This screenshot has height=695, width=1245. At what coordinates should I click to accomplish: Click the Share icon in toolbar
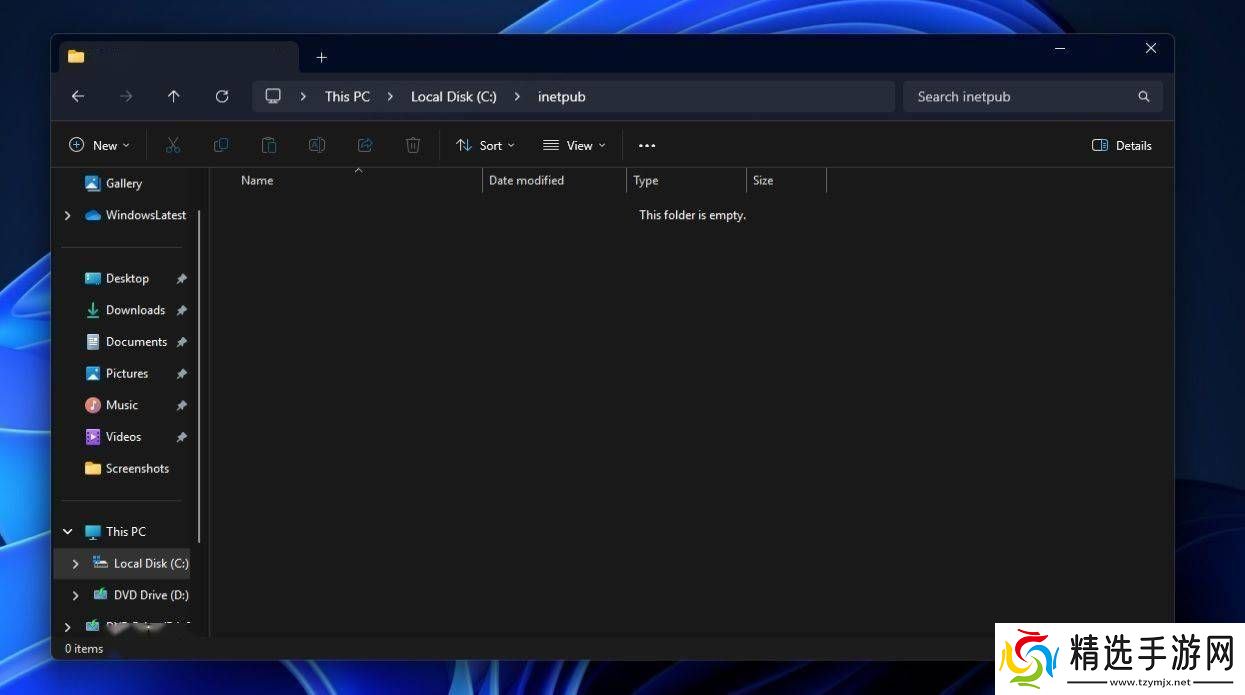point(365,146)
